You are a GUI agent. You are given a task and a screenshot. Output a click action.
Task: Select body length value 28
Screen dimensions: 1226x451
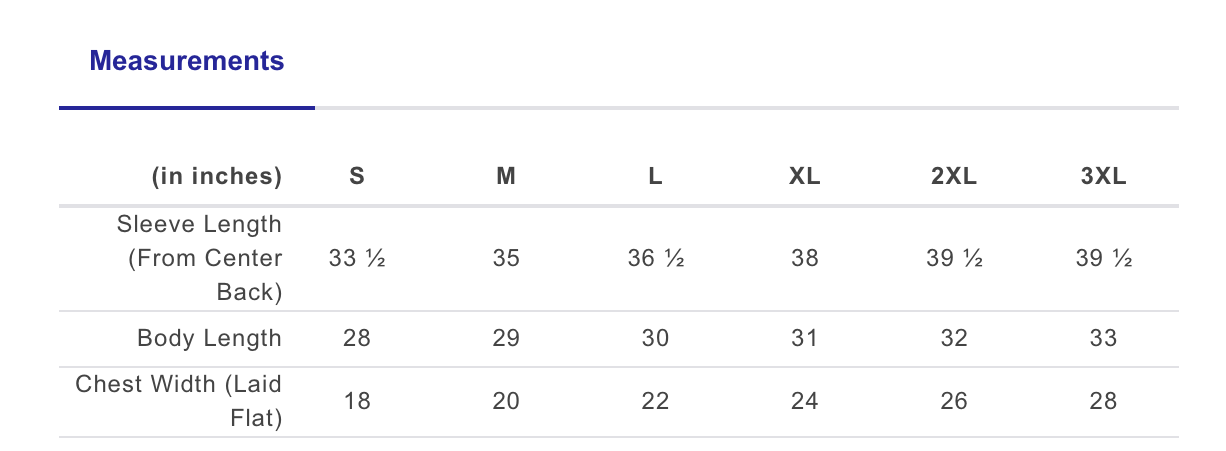click(357, 338)
